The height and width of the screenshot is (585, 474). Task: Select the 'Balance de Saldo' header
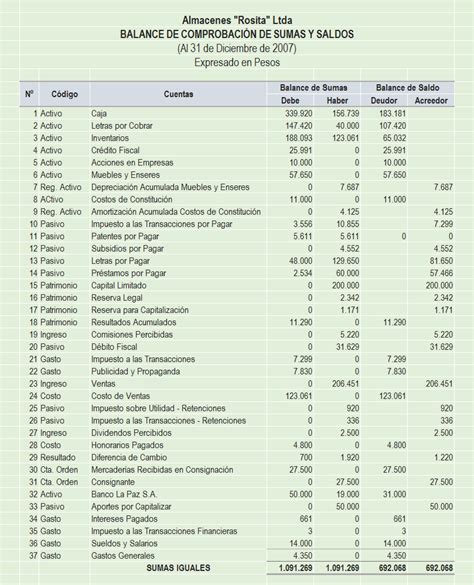click(x=408, y=88)
